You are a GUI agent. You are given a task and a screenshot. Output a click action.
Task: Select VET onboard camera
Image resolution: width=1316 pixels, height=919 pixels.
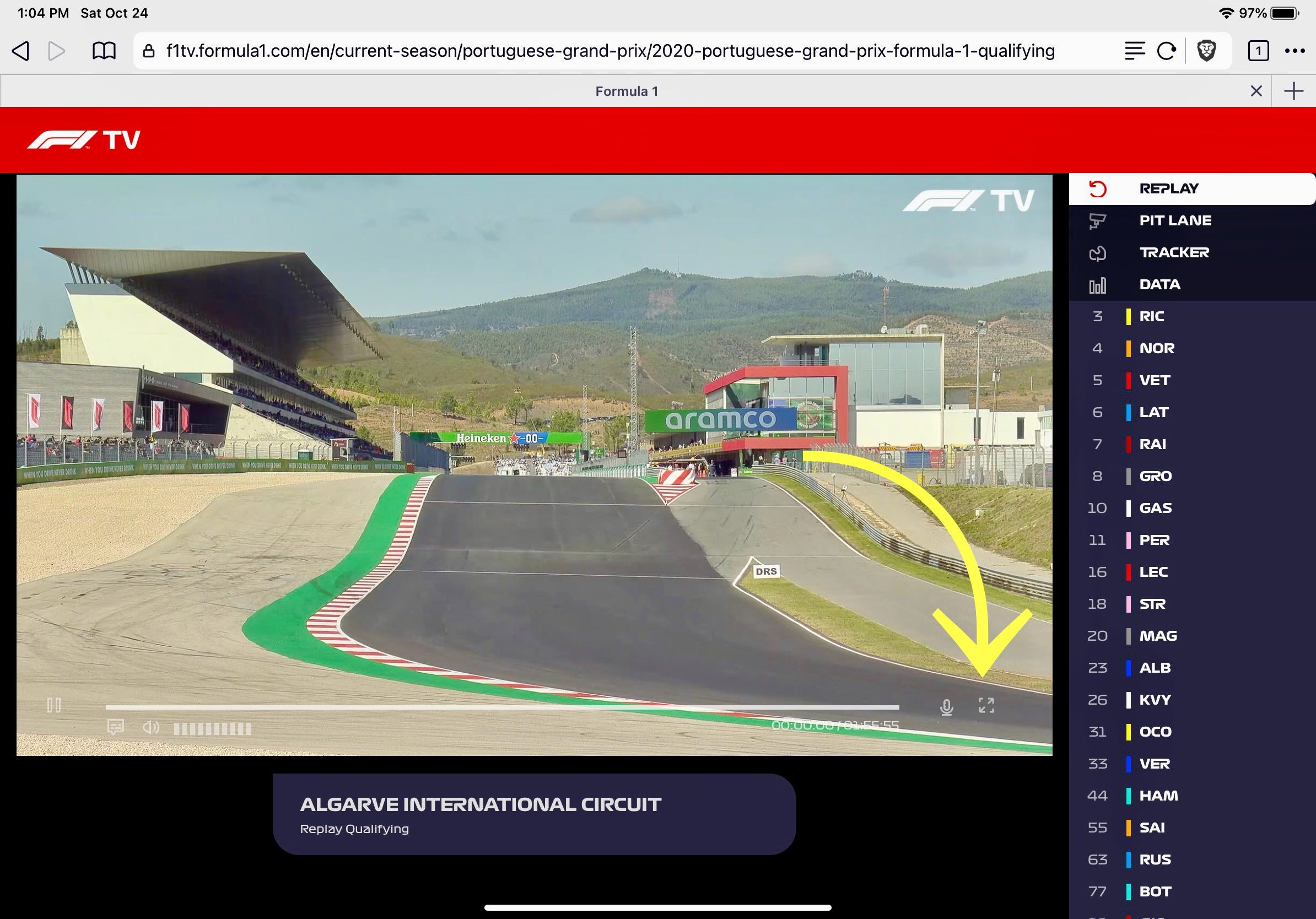1192,380
